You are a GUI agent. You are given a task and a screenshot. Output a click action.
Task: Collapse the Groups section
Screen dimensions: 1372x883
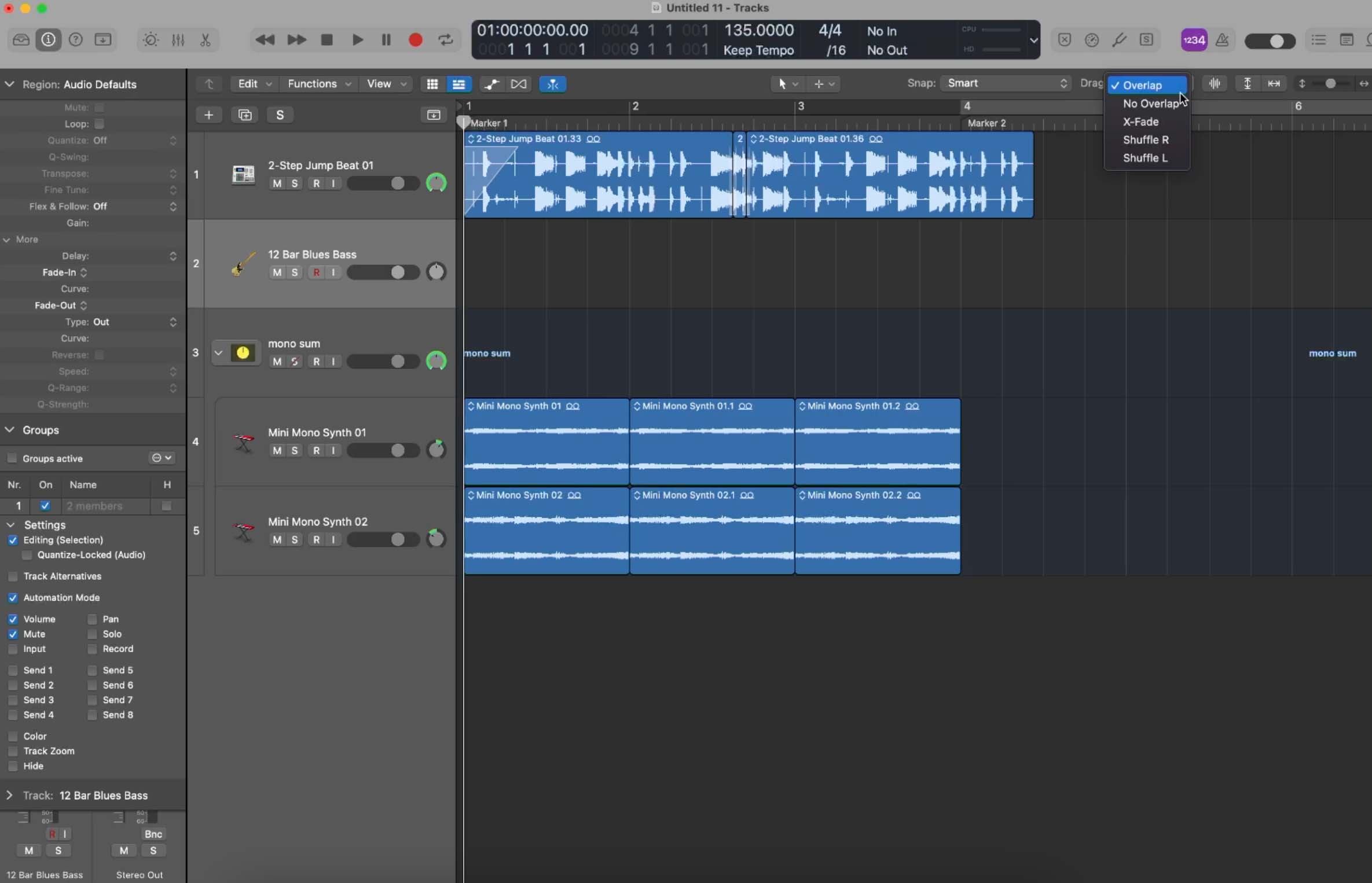9,430
